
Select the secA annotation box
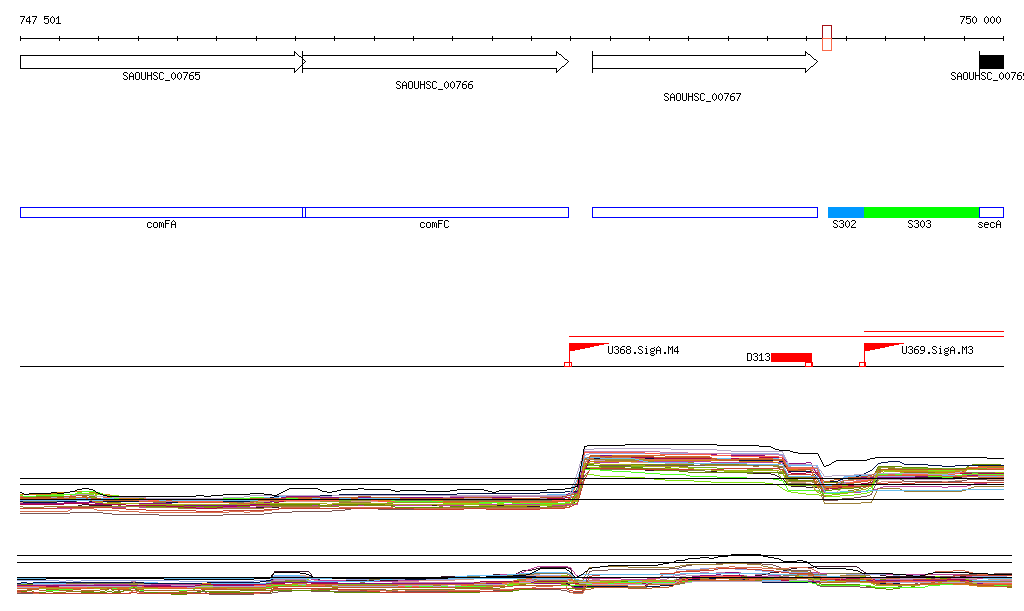point(991,212)
